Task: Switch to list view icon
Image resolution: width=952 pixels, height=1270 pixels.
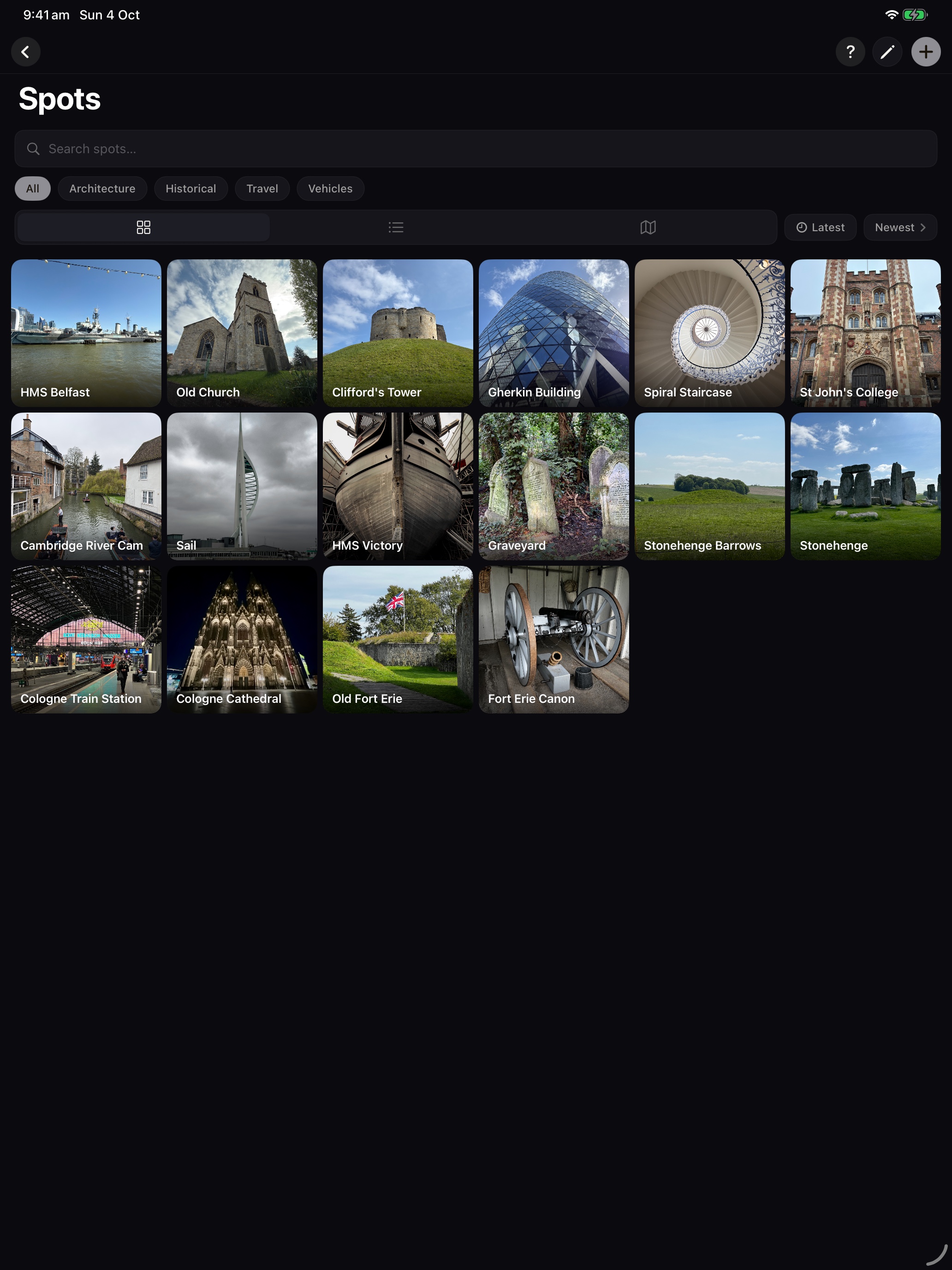Action: click(396, 228)
